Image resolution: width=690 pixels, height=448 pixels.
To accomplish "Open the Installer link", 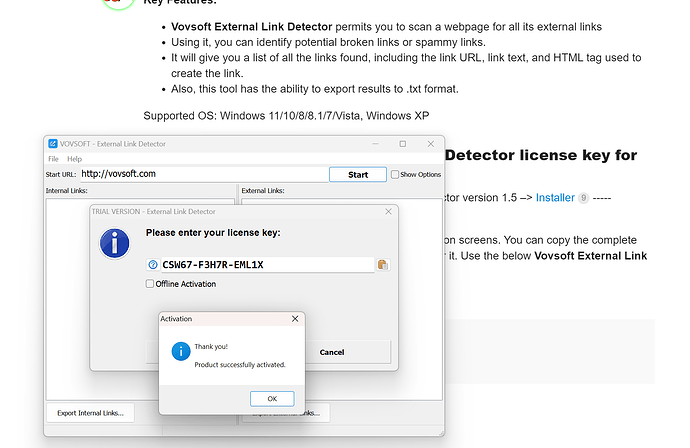I will (x=554, y=198).
